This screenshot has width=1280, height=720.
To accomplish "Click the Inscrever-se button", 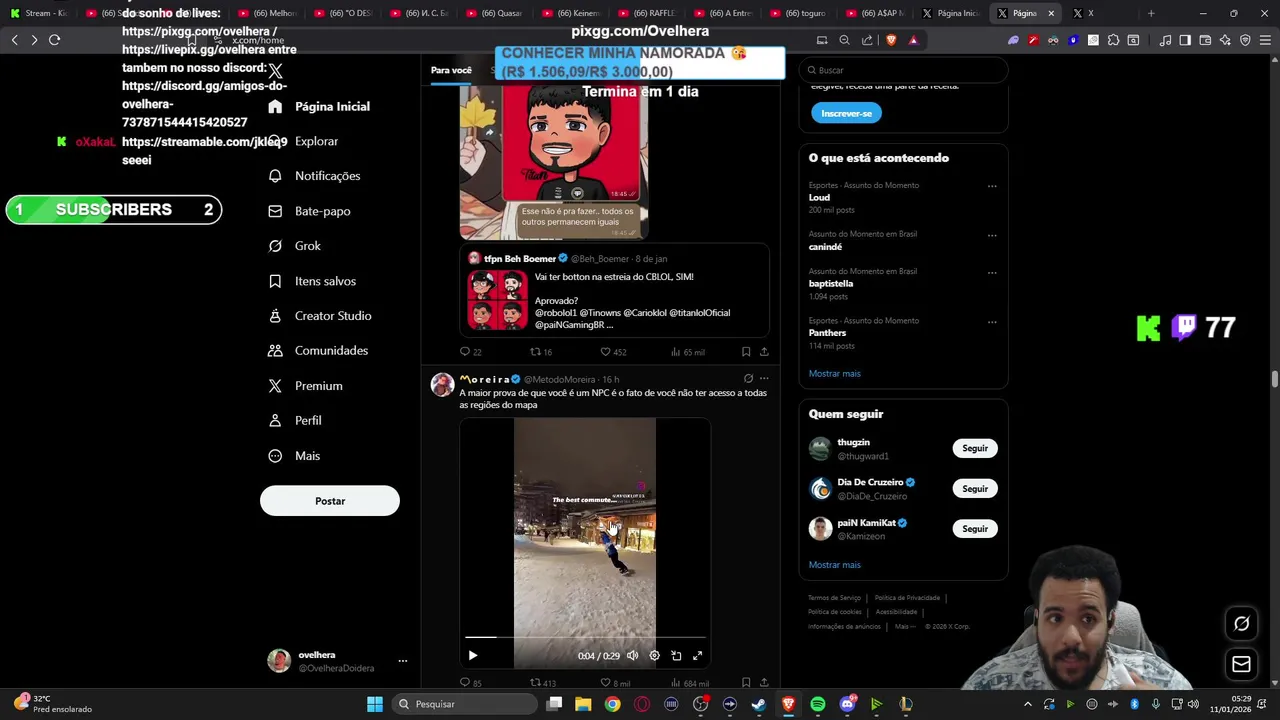I will click(846, 113).
